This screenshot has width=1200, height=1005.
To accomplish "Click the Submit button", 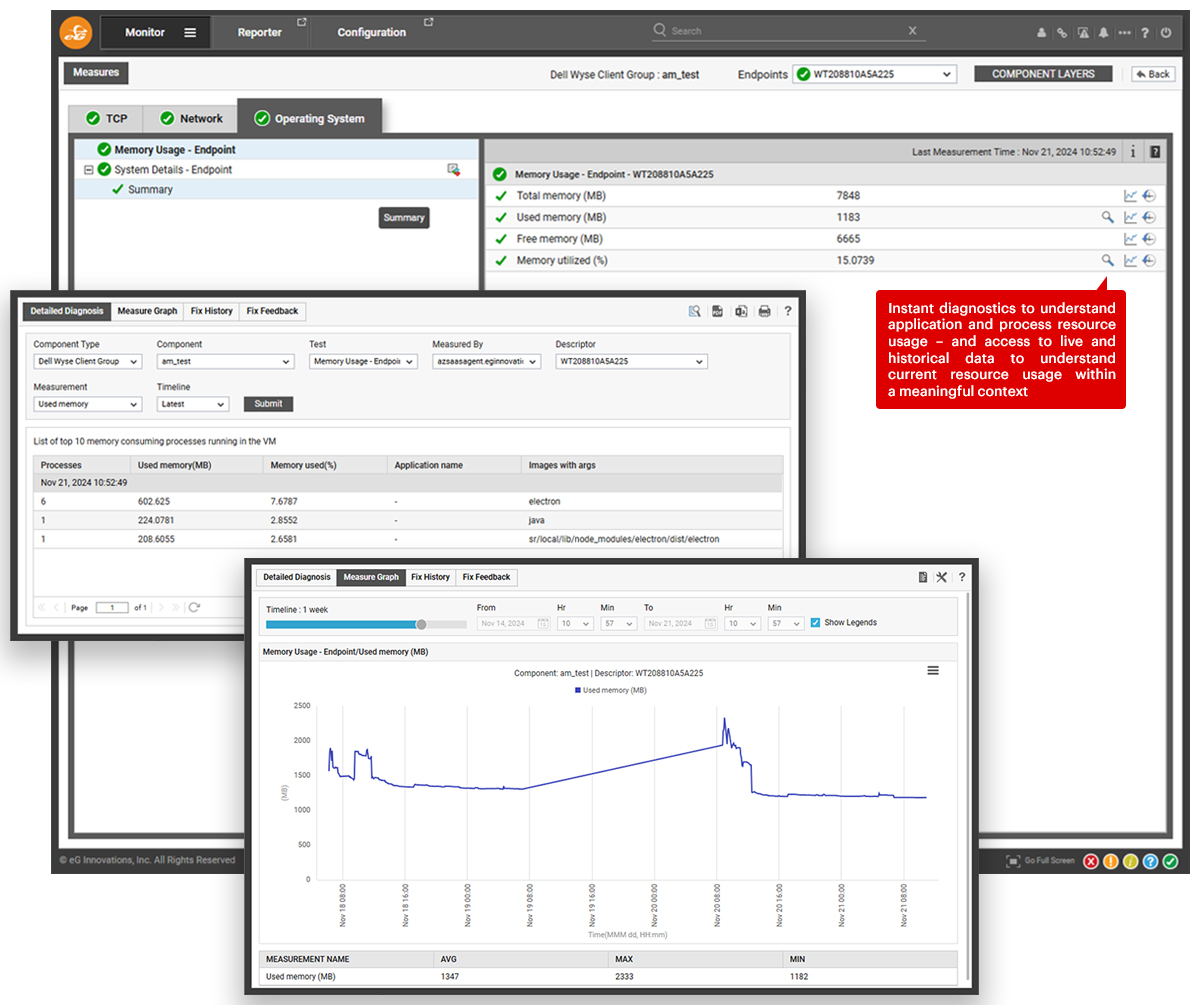I will (x=268, y=404).
